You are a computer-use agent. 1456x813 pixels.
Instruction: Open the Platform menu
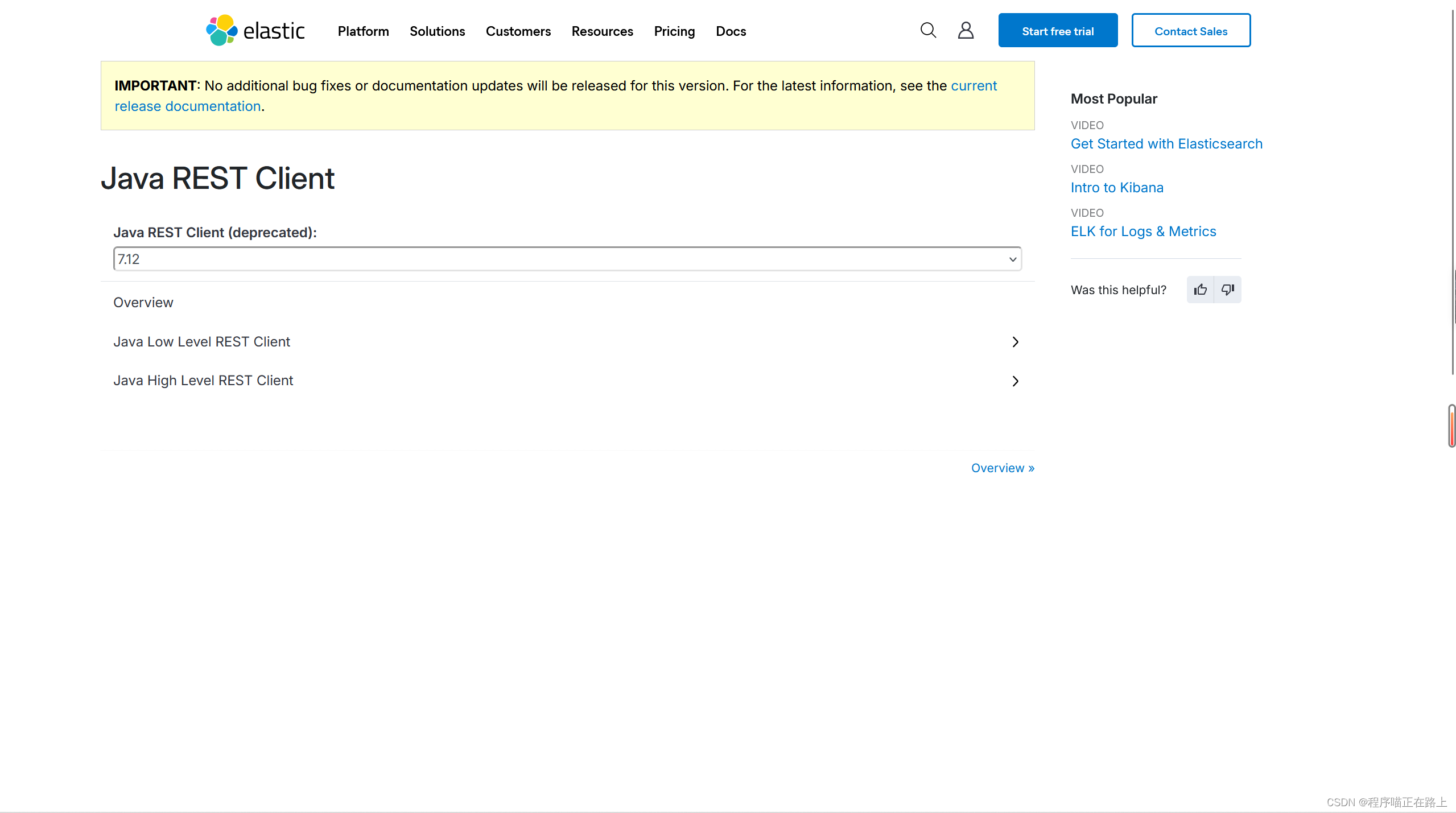(x=363, y=31)
